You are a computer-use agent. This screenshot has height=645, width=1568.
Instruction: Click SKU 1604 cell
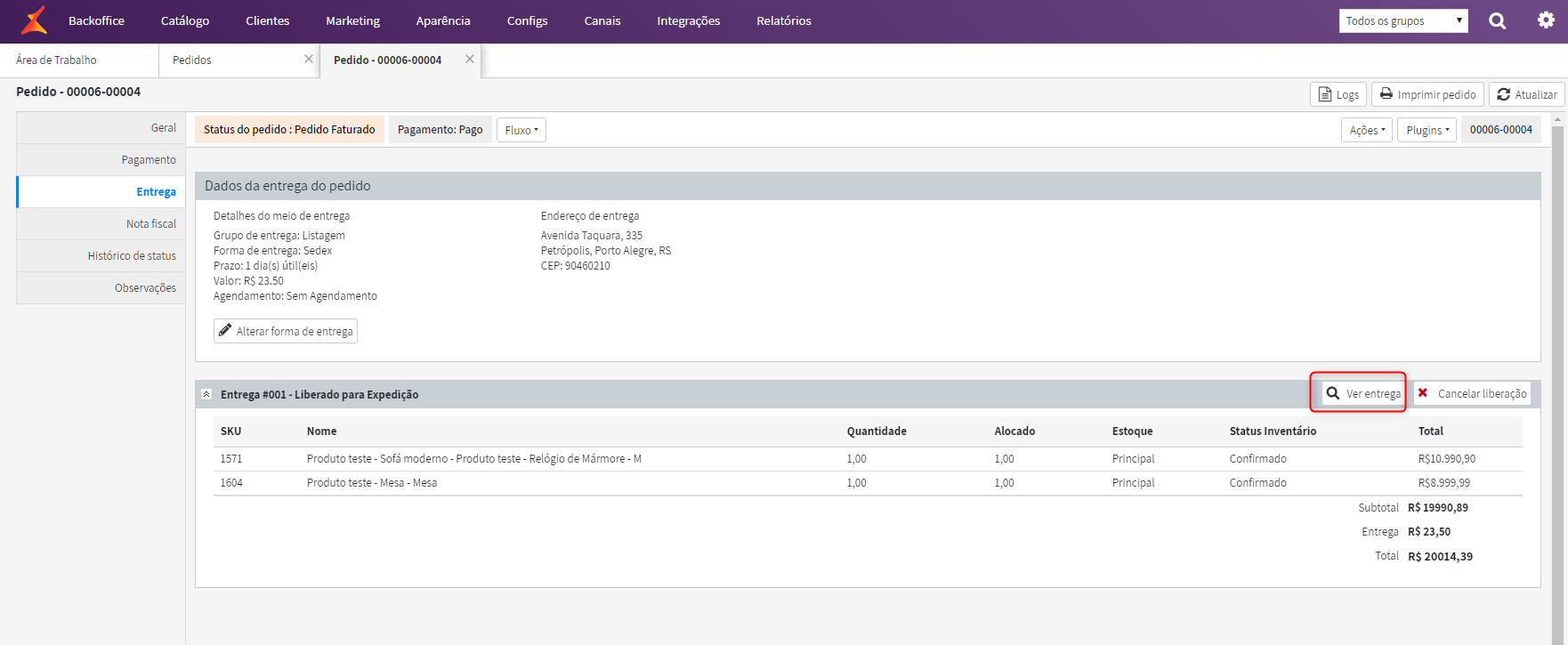(231, 483)
